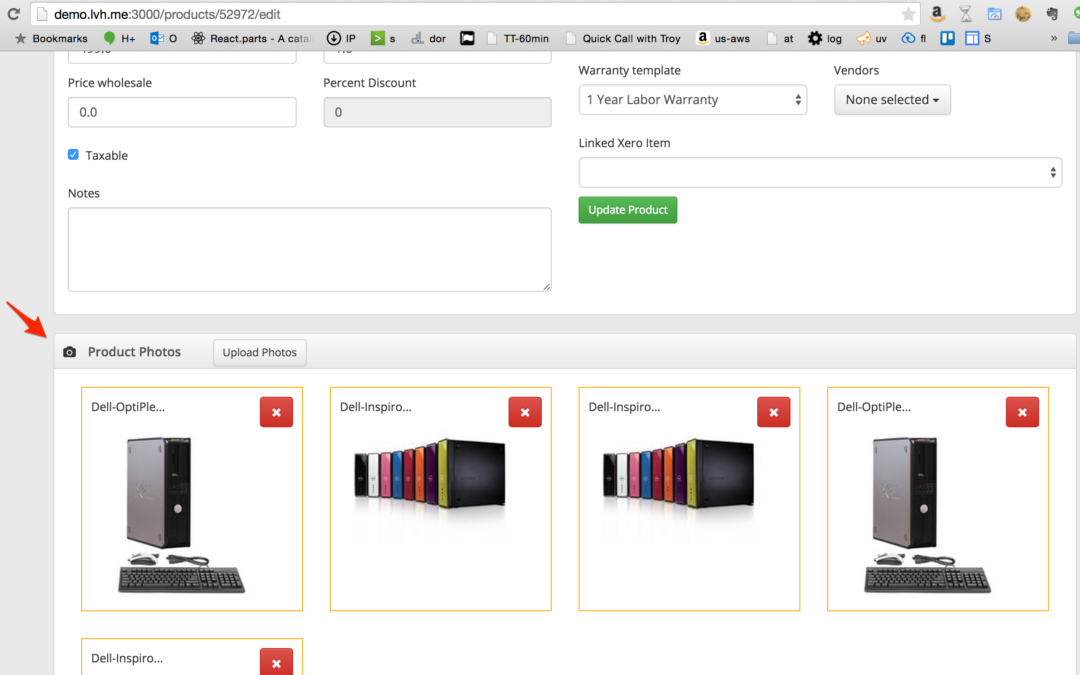The image size is (1080, 675).
Task: Open the 'S' window-icon bookmark
Action: [x=978, y=39]
